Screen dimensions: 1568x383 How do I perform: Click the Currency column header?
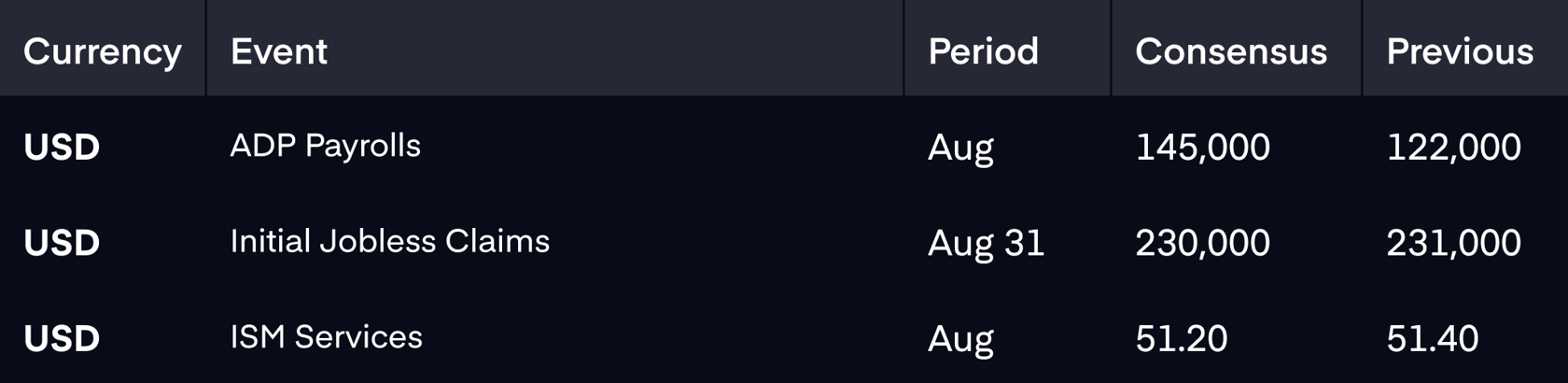[x=103, y=52]
